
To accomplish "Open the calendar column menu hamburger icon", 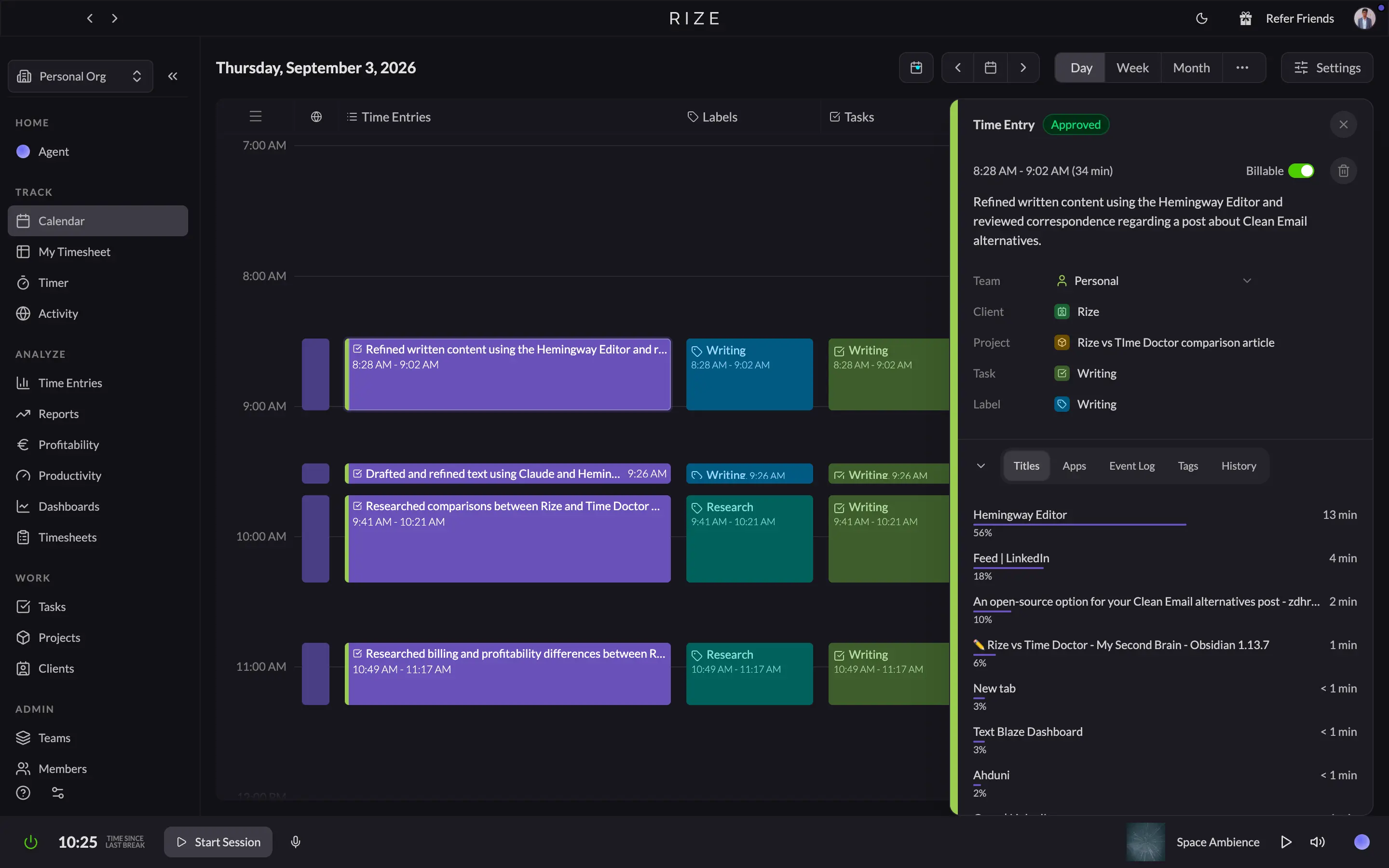I will 256,117.
